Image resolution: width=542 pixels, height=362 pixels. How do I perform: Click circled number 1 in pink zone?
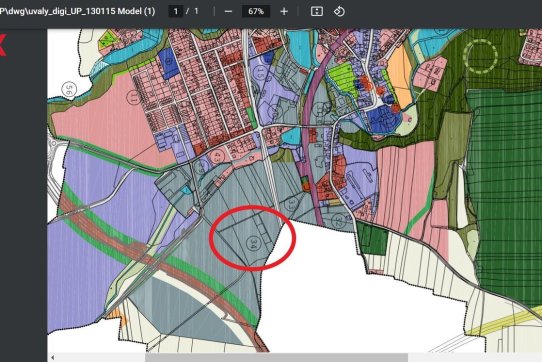(x=133, y=97)
